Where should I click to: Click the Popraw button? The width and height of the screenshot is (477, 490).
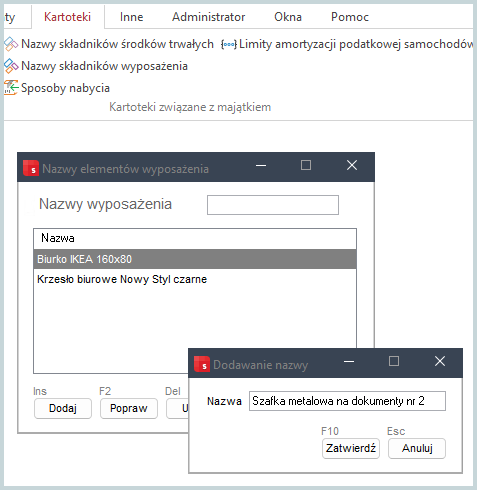pos(129,408)
